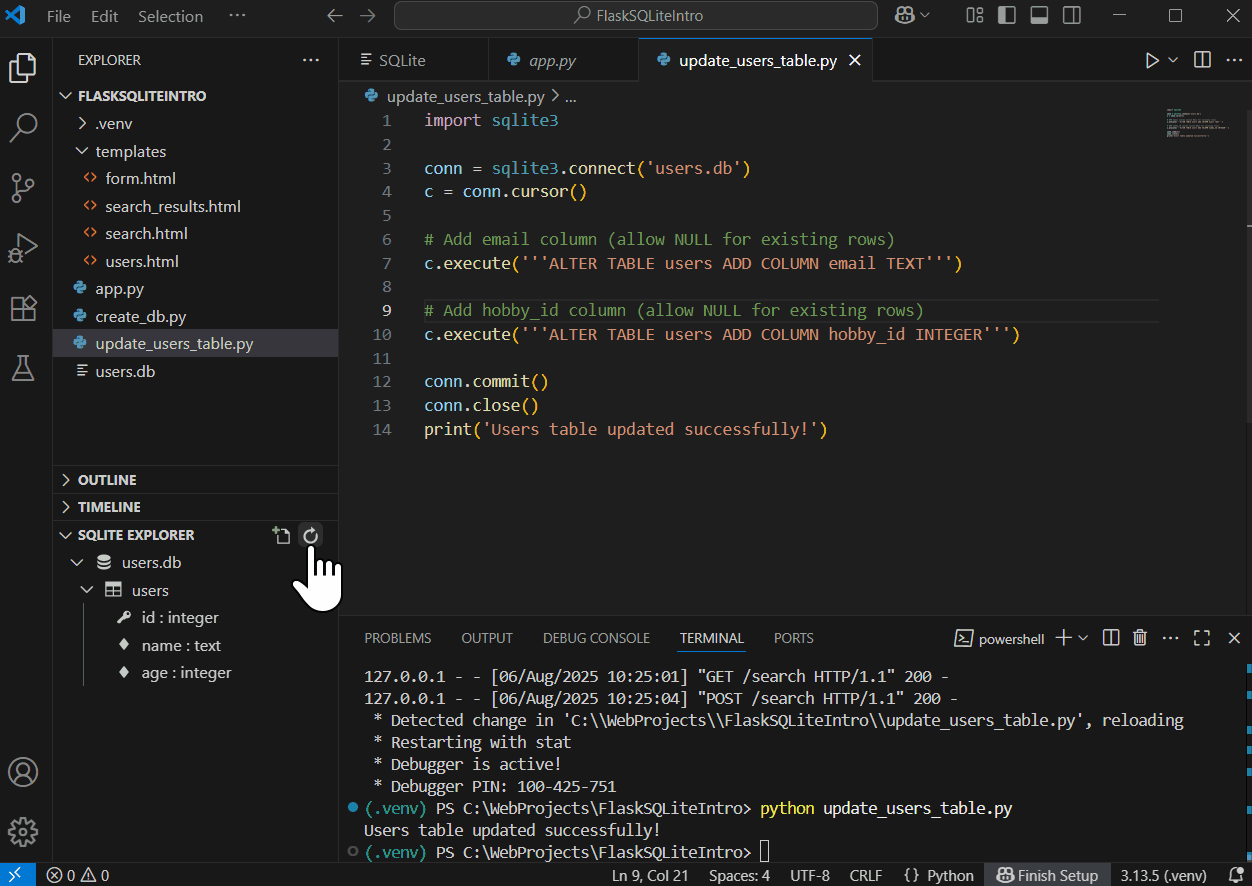
Task: Toggle the bottom panel layout button
Action: (1039, 16)
